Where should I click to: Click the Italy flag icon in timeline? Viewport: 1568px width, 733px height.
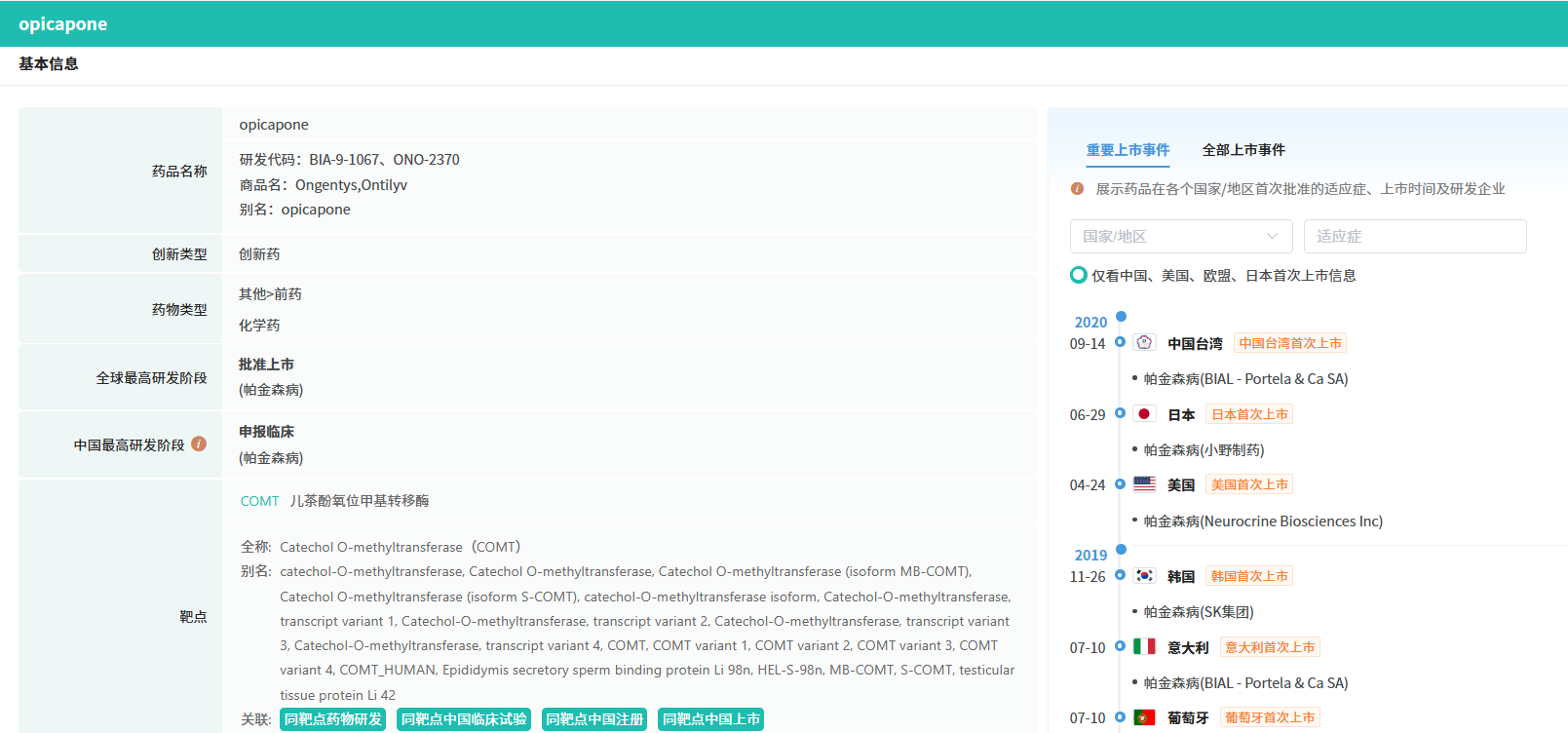1145,646
